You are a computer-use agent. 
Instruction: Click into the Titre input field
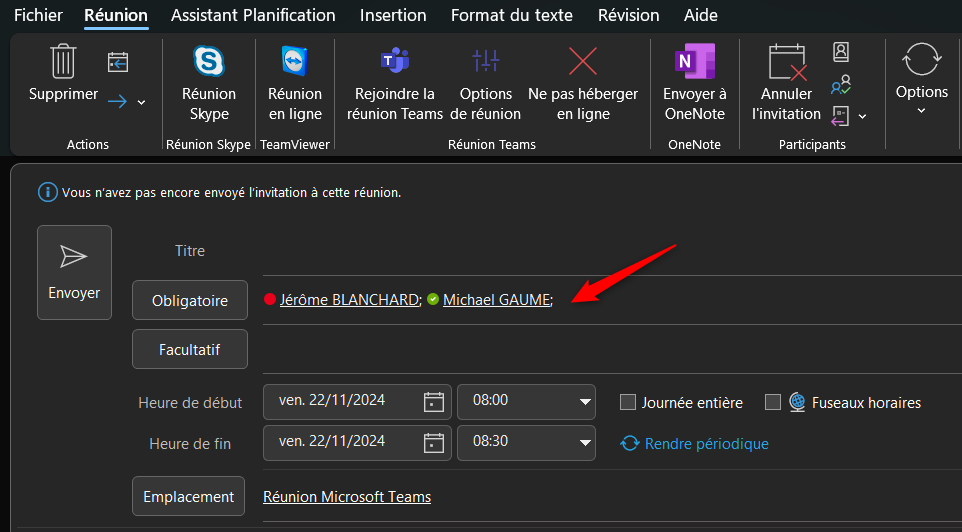point(600,251)
